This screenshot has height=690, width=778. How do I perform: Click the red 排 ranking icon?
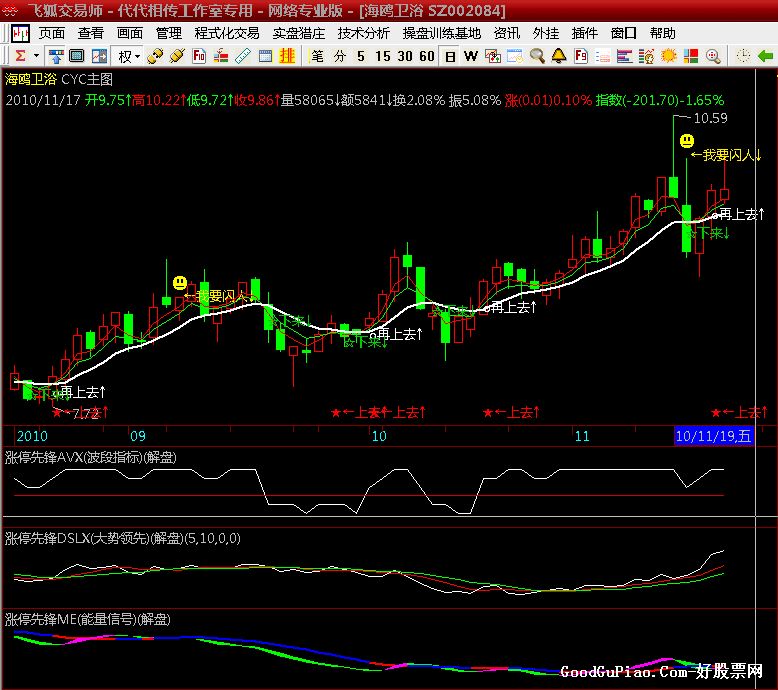point(287,56)
